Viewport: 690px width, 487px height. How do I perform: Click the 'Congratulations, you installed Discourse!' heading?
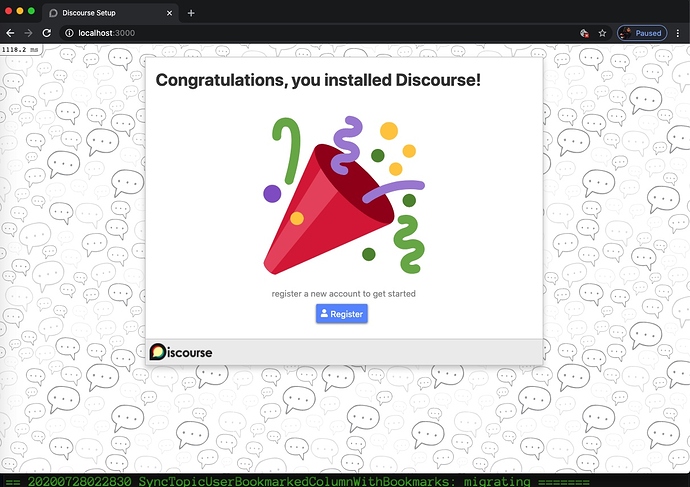(x=318, y=80)
